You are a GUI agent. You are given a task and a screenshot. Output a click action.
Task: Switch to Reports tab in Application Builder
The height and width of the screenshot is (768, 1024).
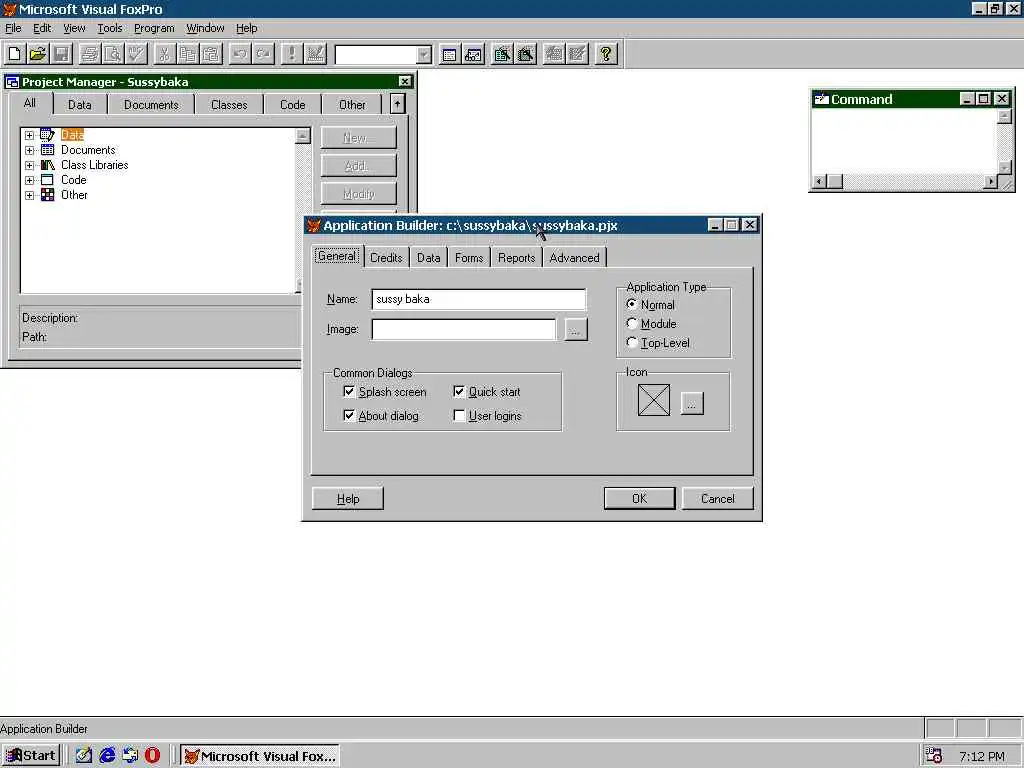516,257
